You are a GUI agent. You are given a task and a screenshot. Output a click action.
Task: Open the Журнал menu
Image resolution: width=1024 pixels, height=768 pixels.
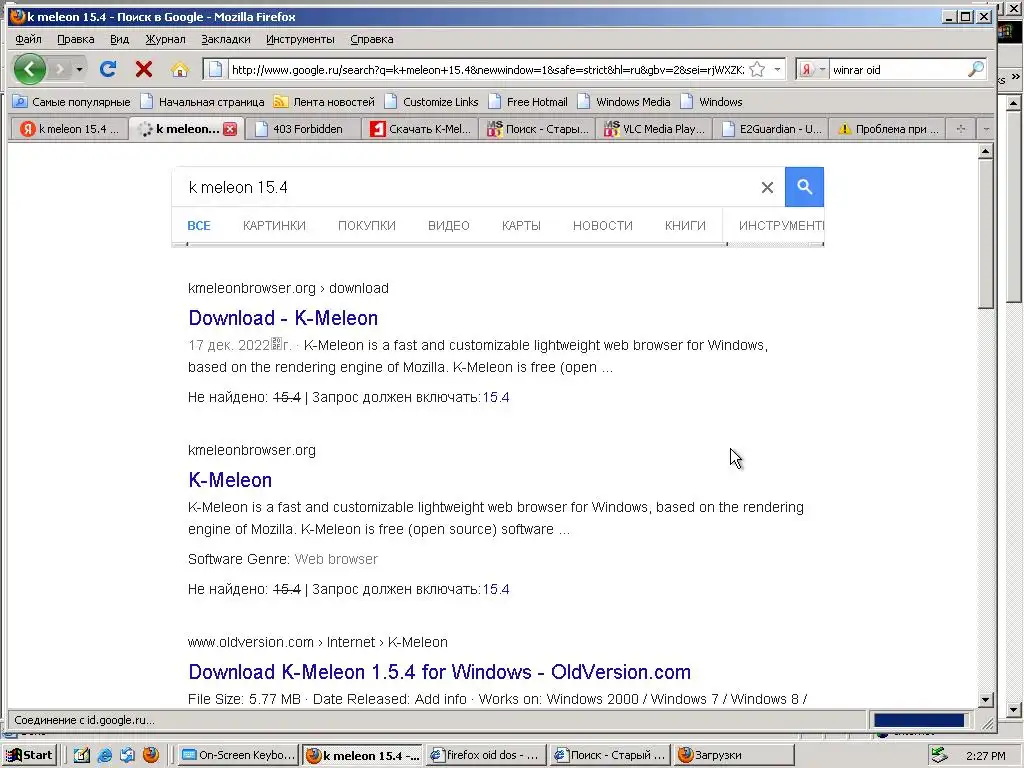coord(165,39)
